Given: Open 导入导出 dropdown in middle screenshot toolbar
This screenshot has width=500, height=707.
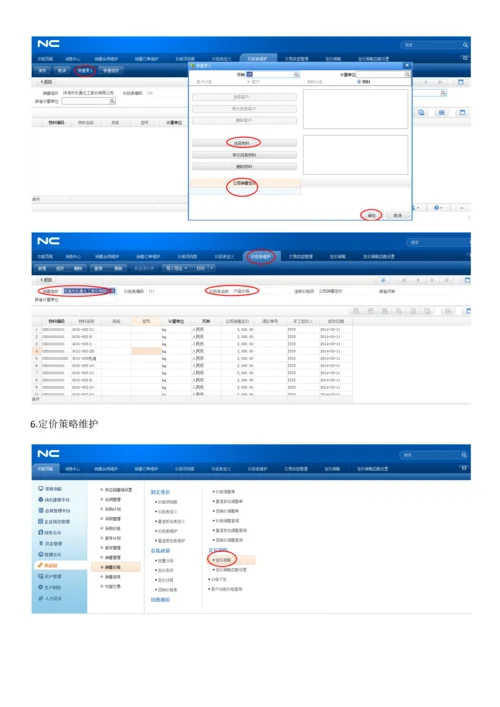Looking at the screenshot, I should click(x=176, y=268).
